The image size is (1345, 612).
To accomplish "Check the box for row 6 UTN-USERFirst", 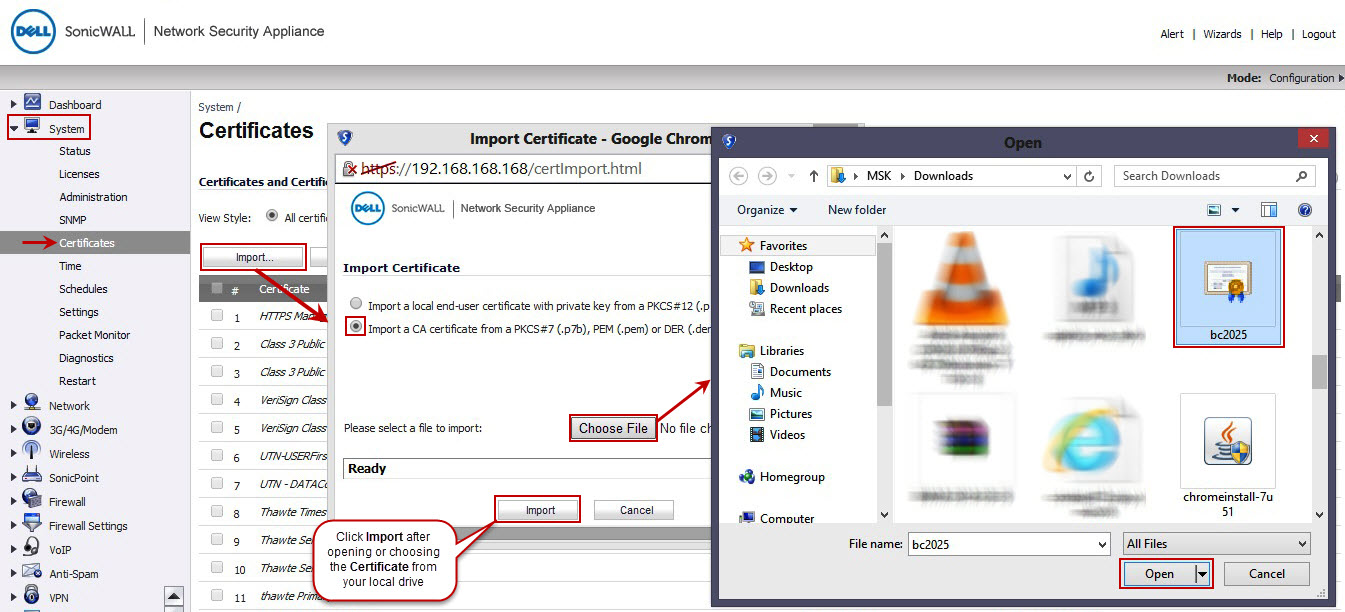I will pos(217,456).
